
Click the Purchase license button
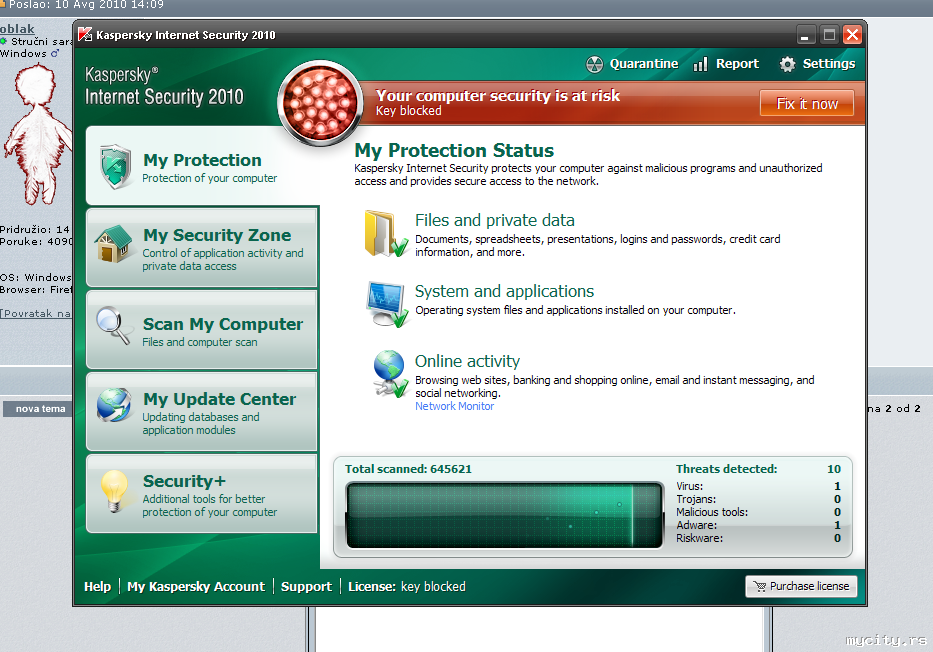click(x=801, y=587)
